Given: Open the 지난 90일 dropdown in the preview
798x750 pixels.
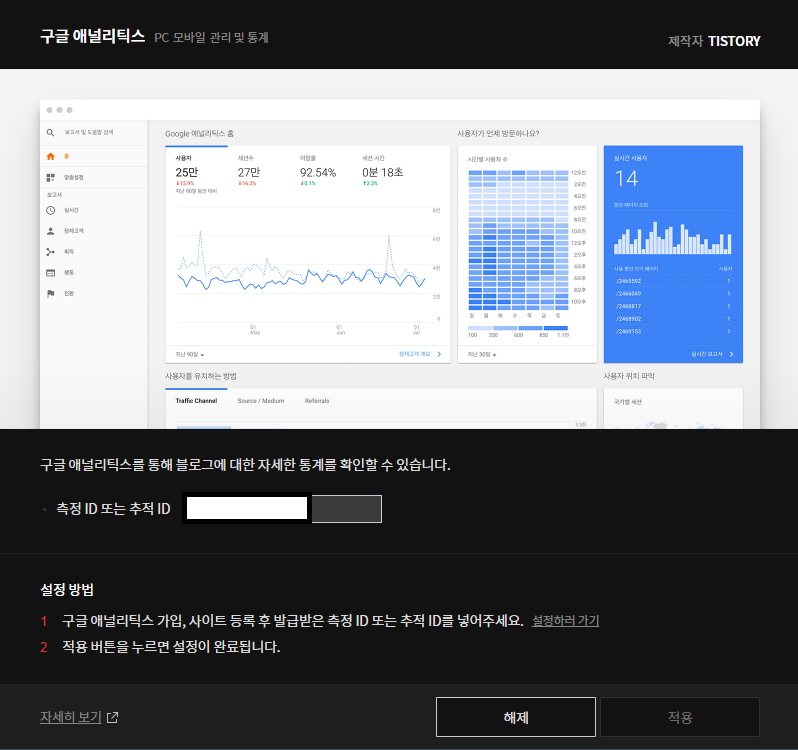Looking at the screenshot, I should click(x=190, y=354).
